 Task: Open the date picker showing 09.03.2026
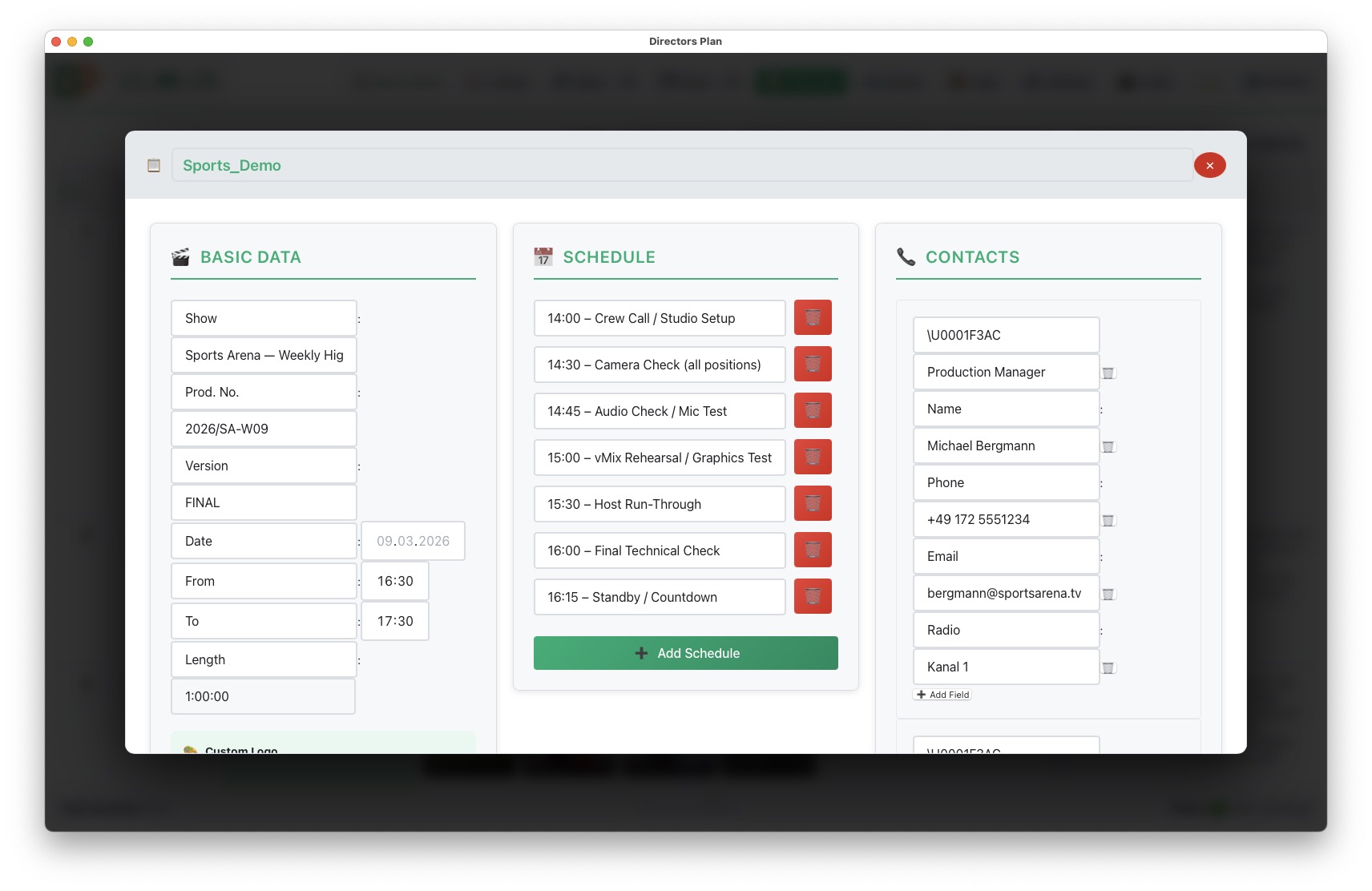point(413,541)
